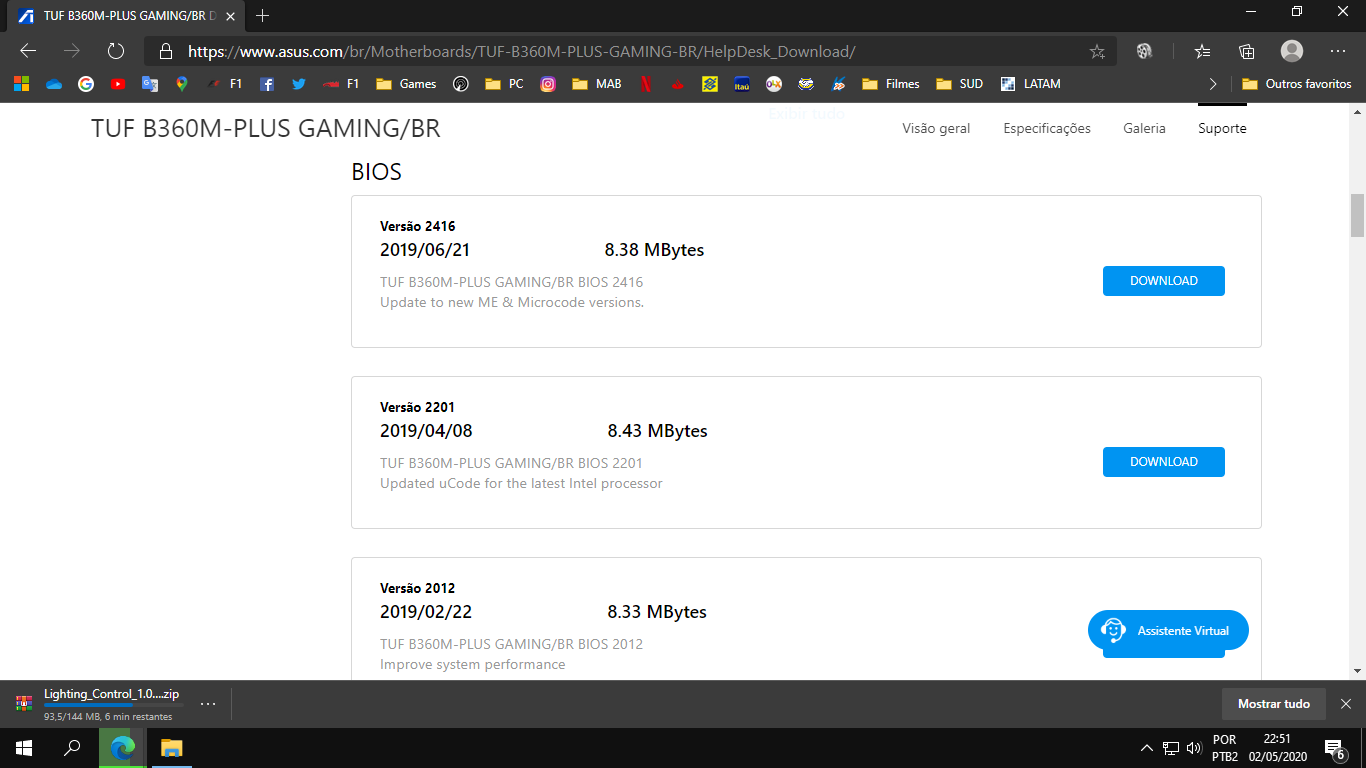Open the Google Maps bookmark
This screenshot has width=1366, height=768.
tap(182, 84)
